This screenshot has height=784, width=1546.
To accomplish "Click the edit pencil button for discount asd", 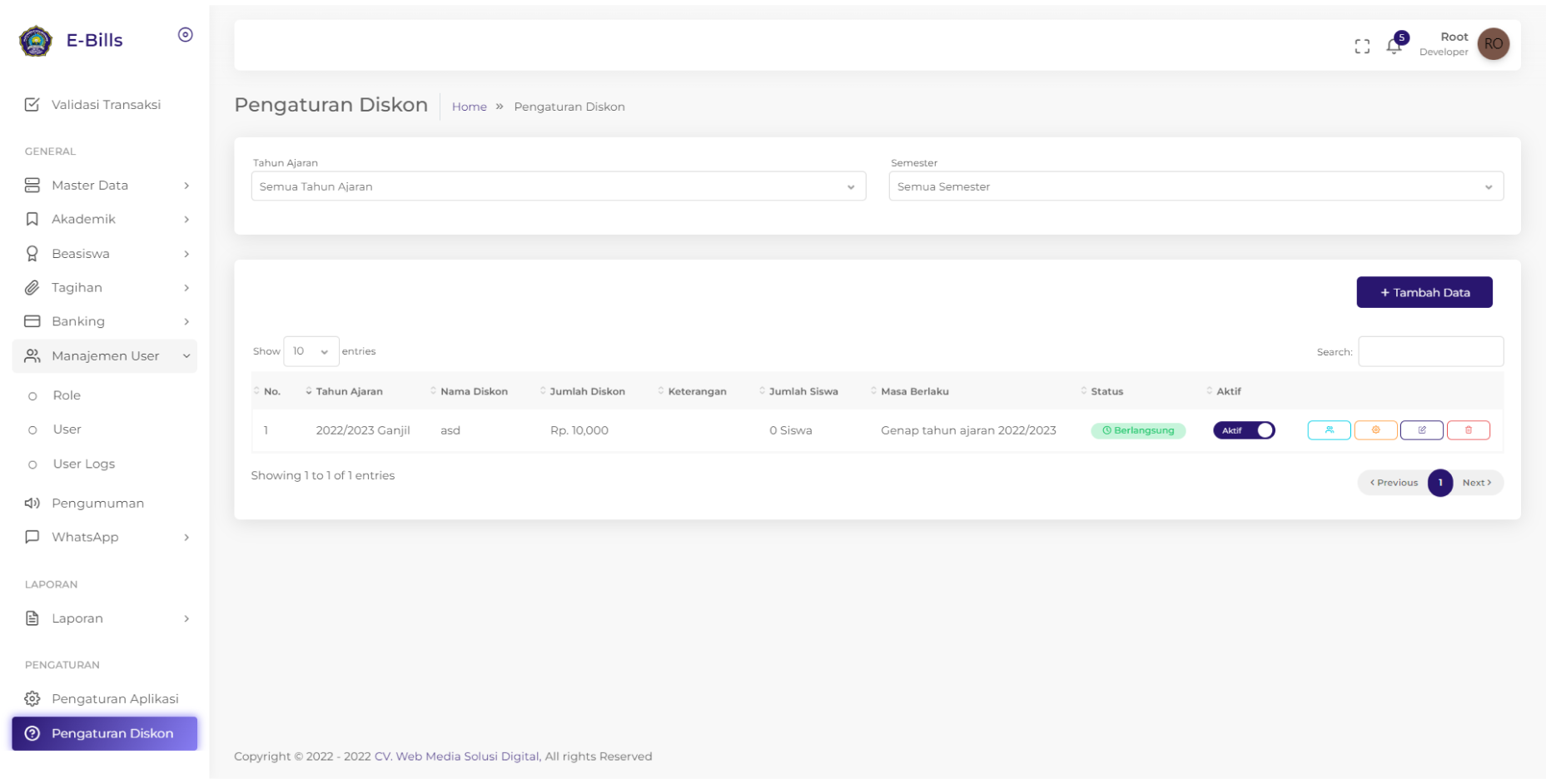I will pos(1421,430).
